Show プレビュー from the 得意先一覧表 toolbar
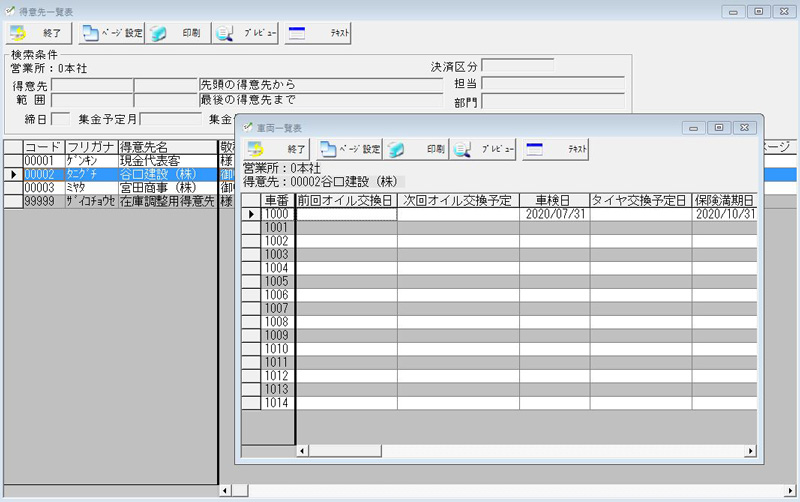The image size is (800, 502). (246, 32)
